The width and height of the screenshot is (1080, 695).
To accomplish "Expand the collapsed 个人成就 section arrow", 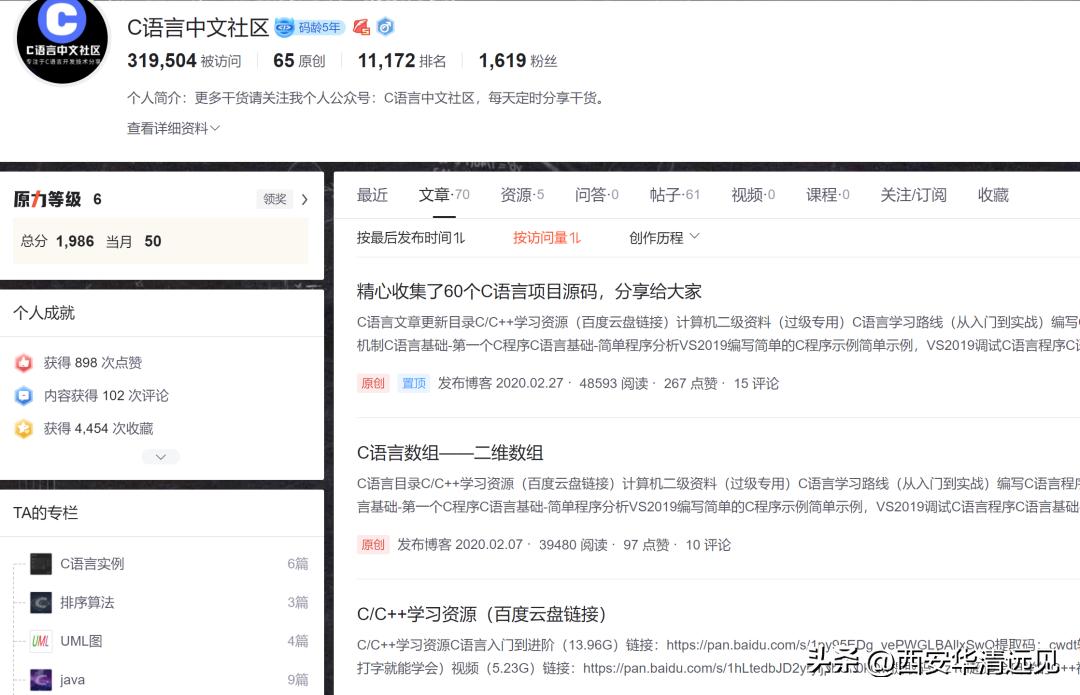I will (160, 457).
